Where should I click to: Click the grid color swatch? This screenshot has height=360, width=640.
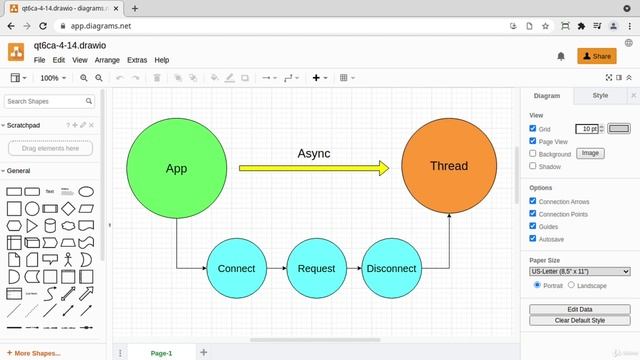[x=619, y=129]
